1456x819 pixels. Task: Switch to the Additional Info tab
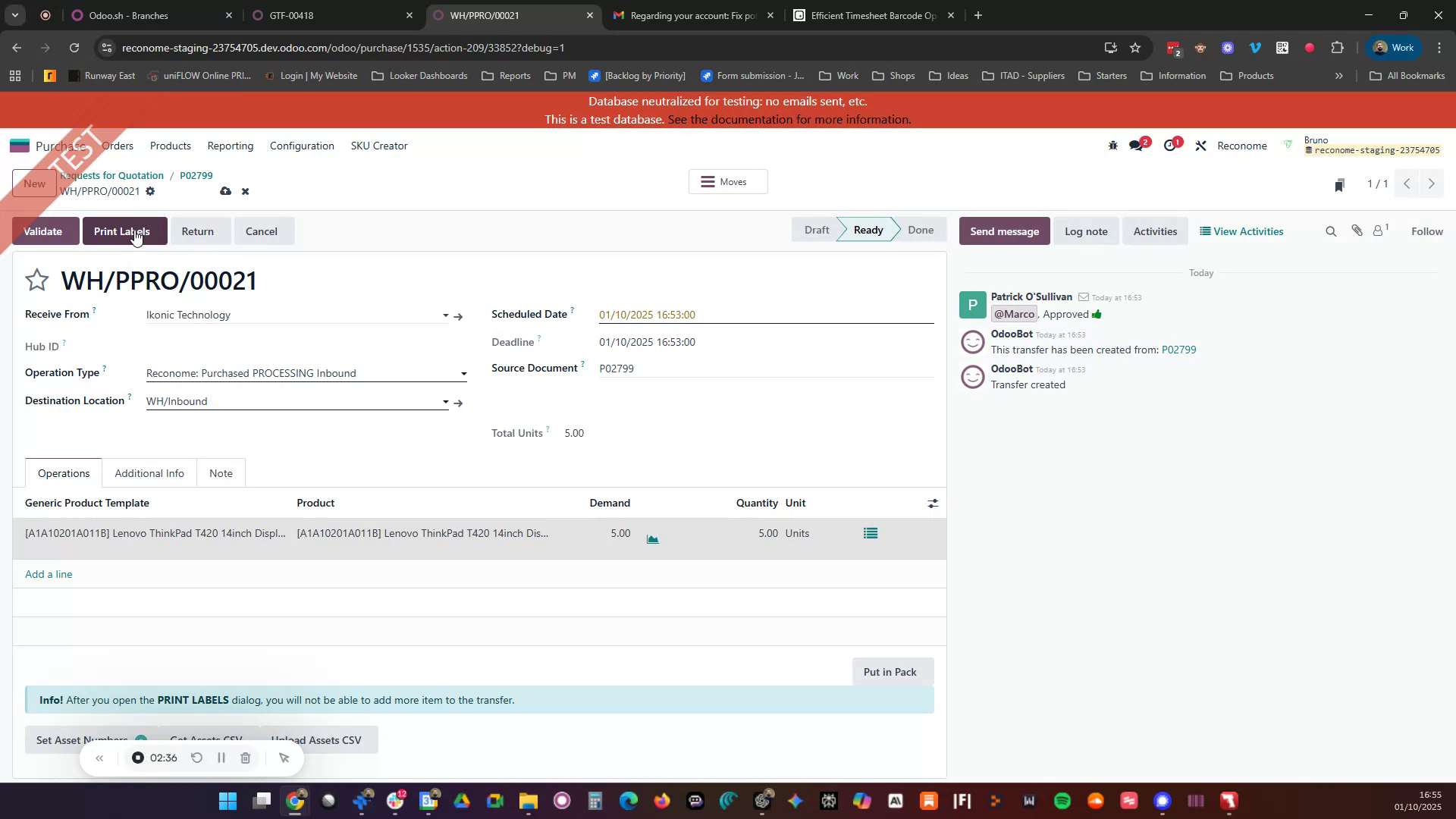(x=149, y=472)
